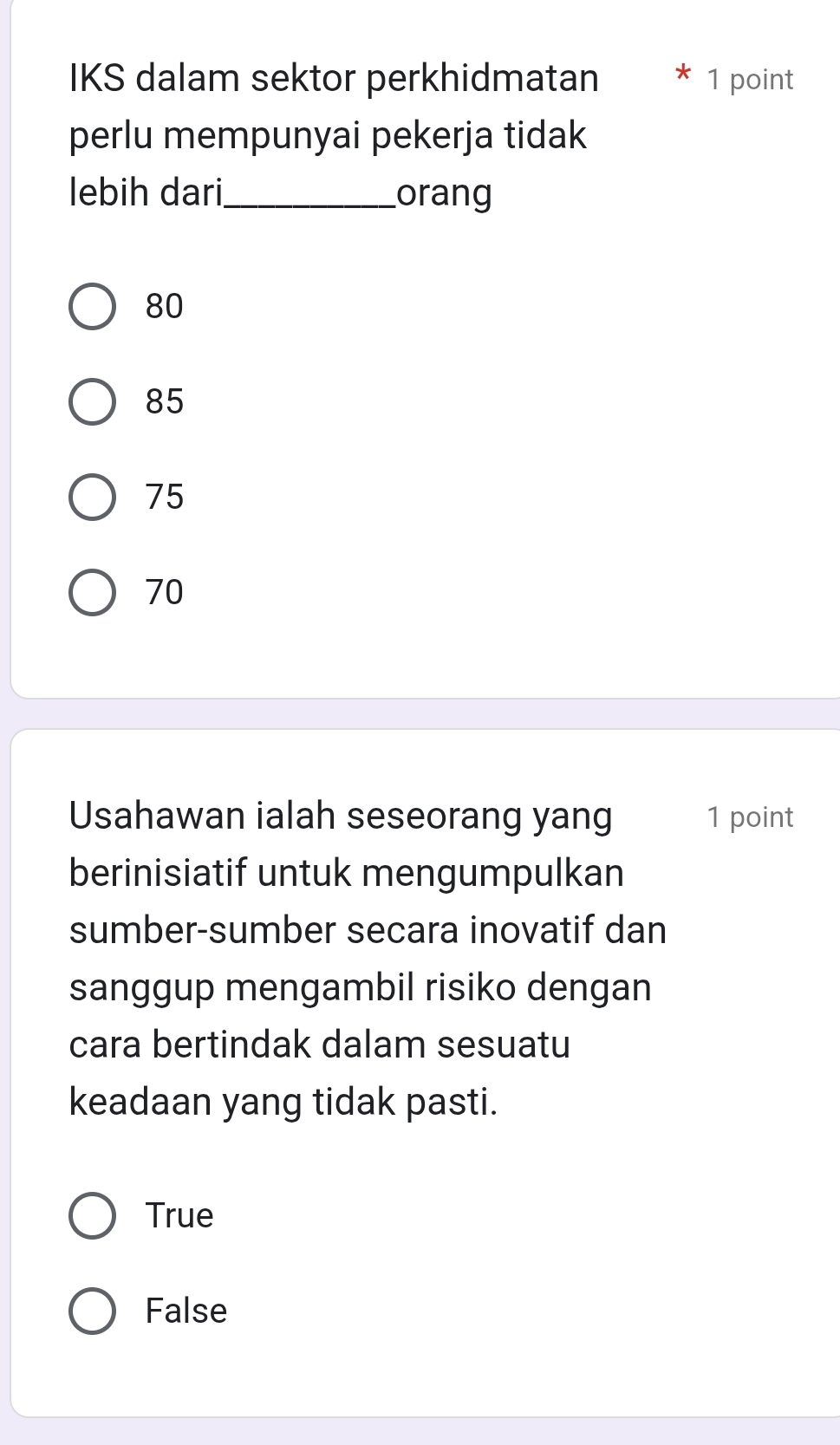The width and height of the screenshot is (840, 1445).
Task: Choose the radio button for 75
Action: pos(92,498)
